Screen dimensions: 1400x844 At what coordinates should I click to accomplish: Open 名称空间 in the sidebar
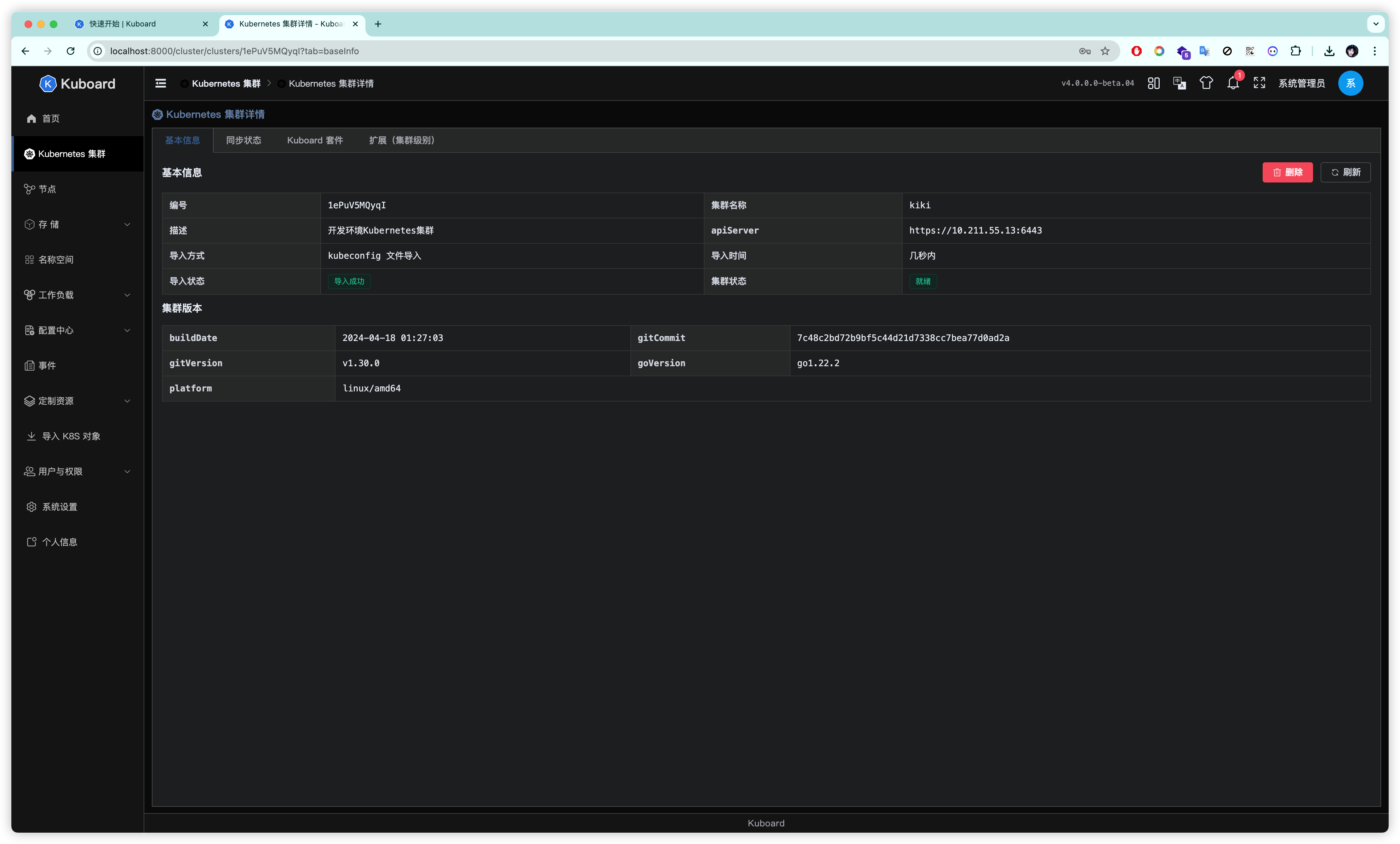click(56, 260)
